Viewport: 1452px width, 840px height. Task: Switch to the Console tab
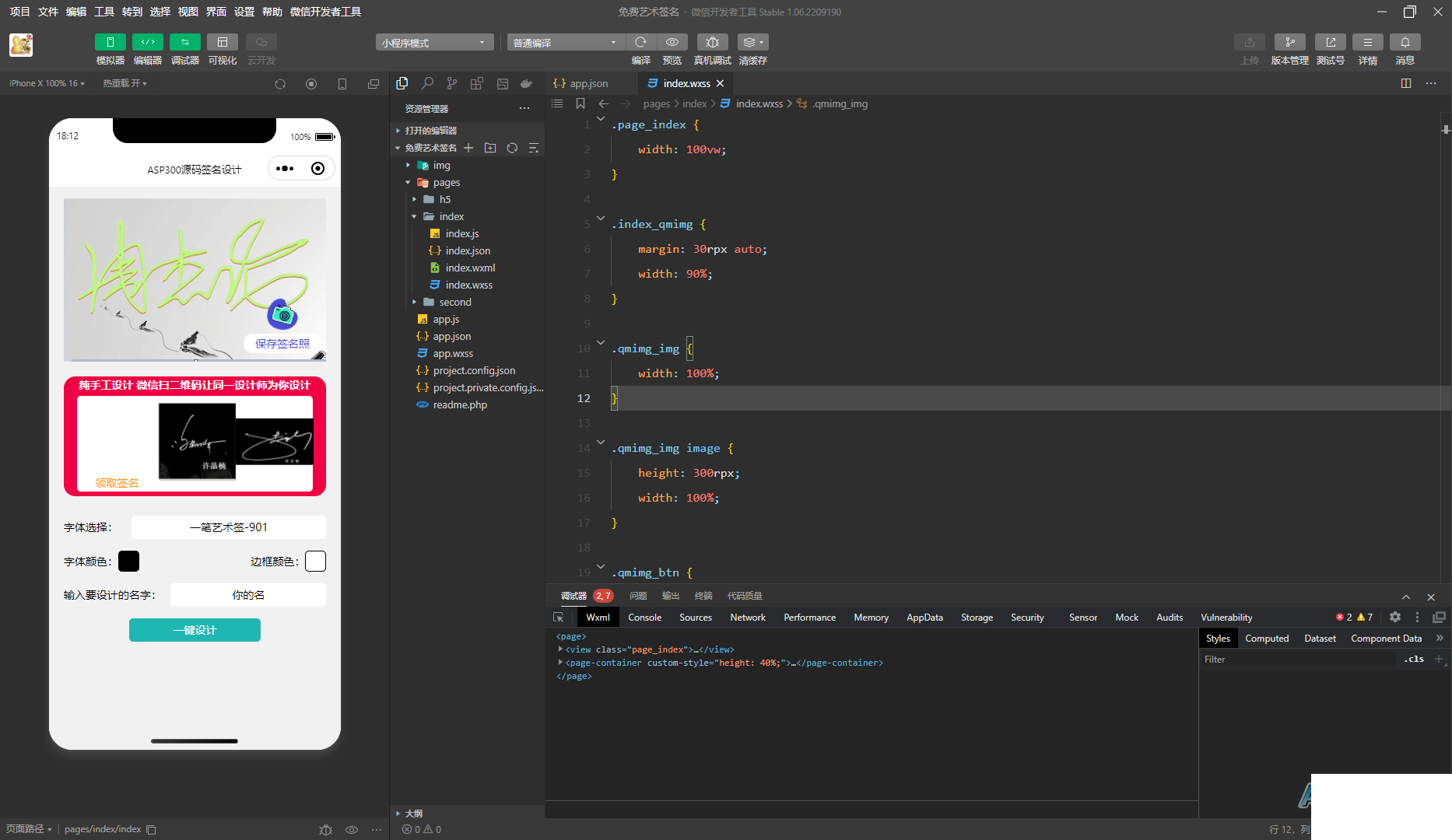click(645, 617)
